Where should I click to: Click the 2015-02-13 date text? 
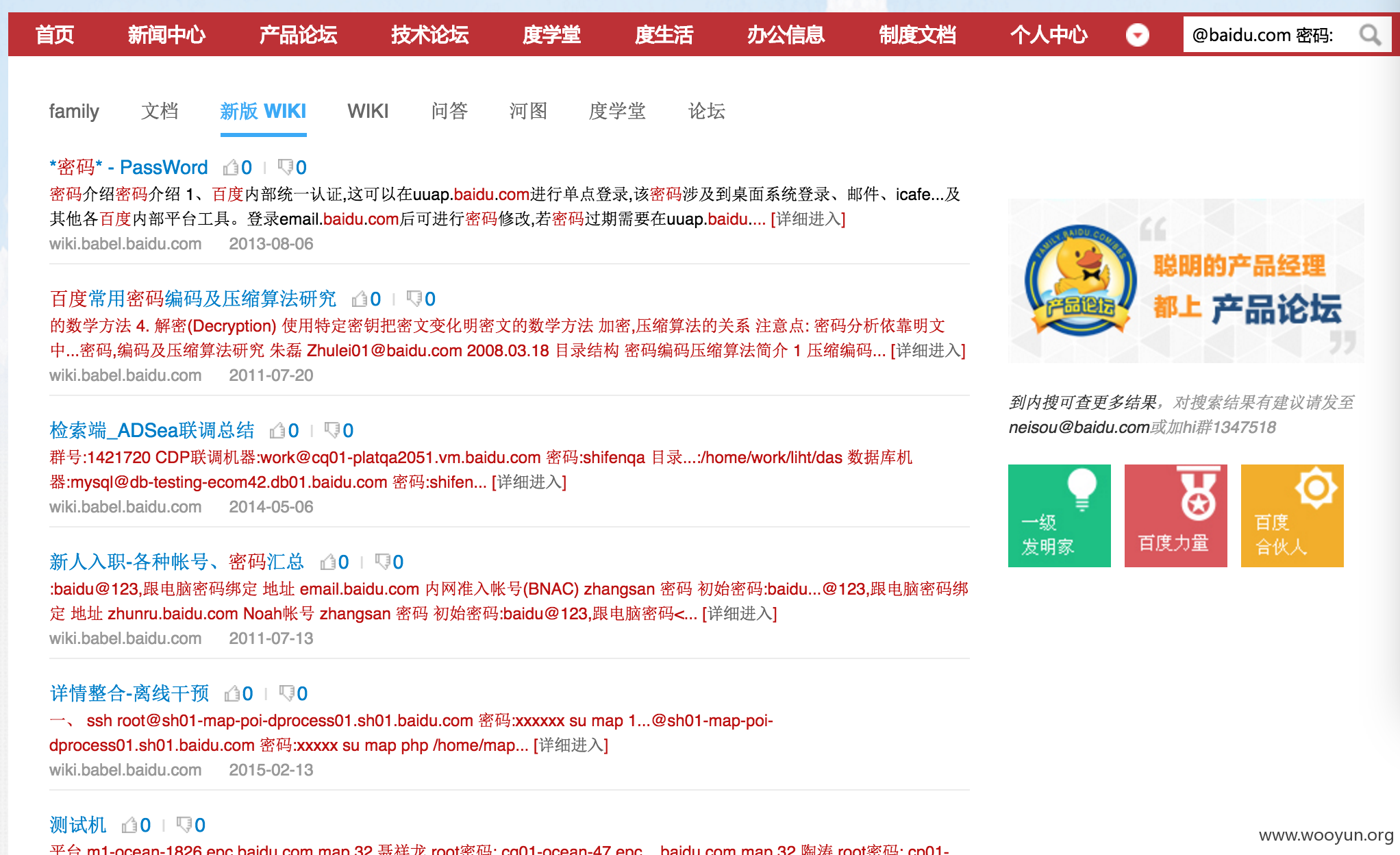(271, 770)
